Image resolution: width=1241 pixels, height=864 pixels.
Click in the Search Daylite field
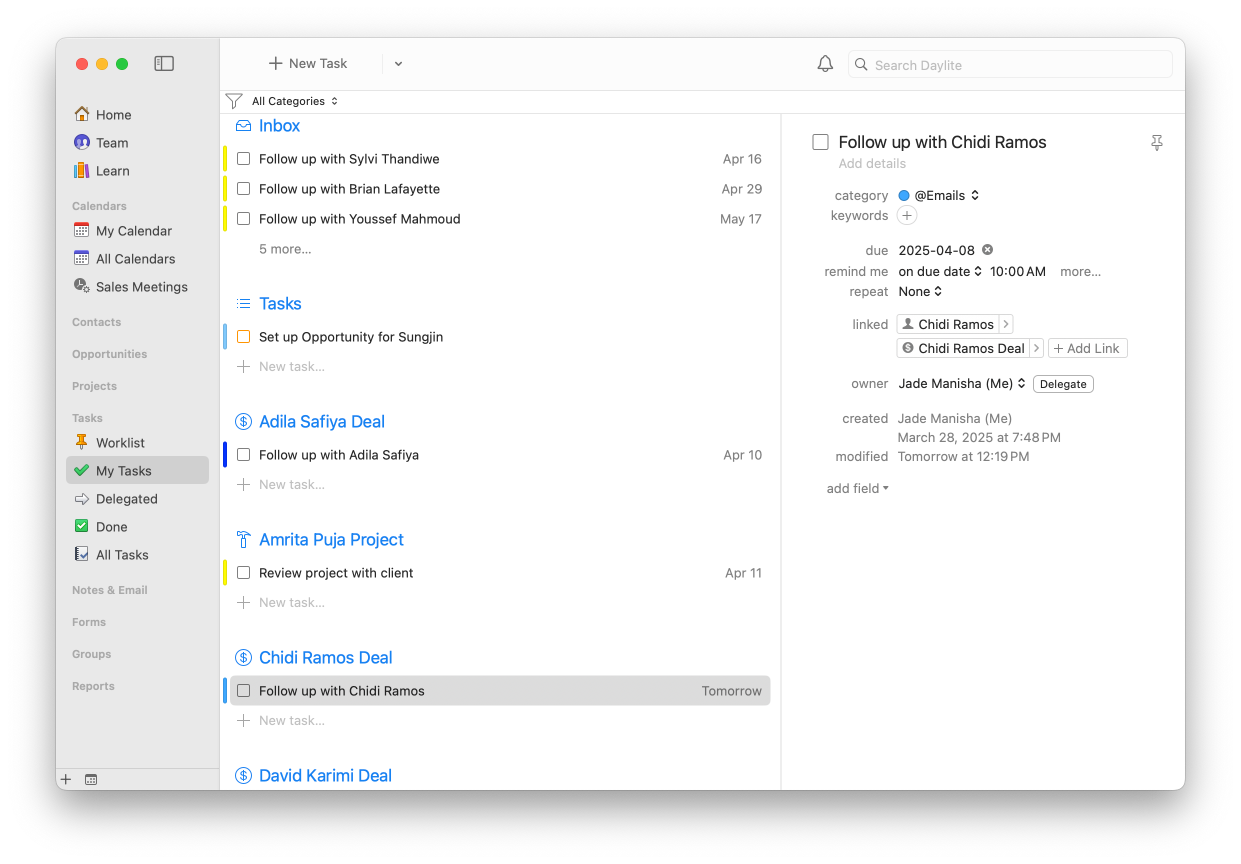(1010, 65)
